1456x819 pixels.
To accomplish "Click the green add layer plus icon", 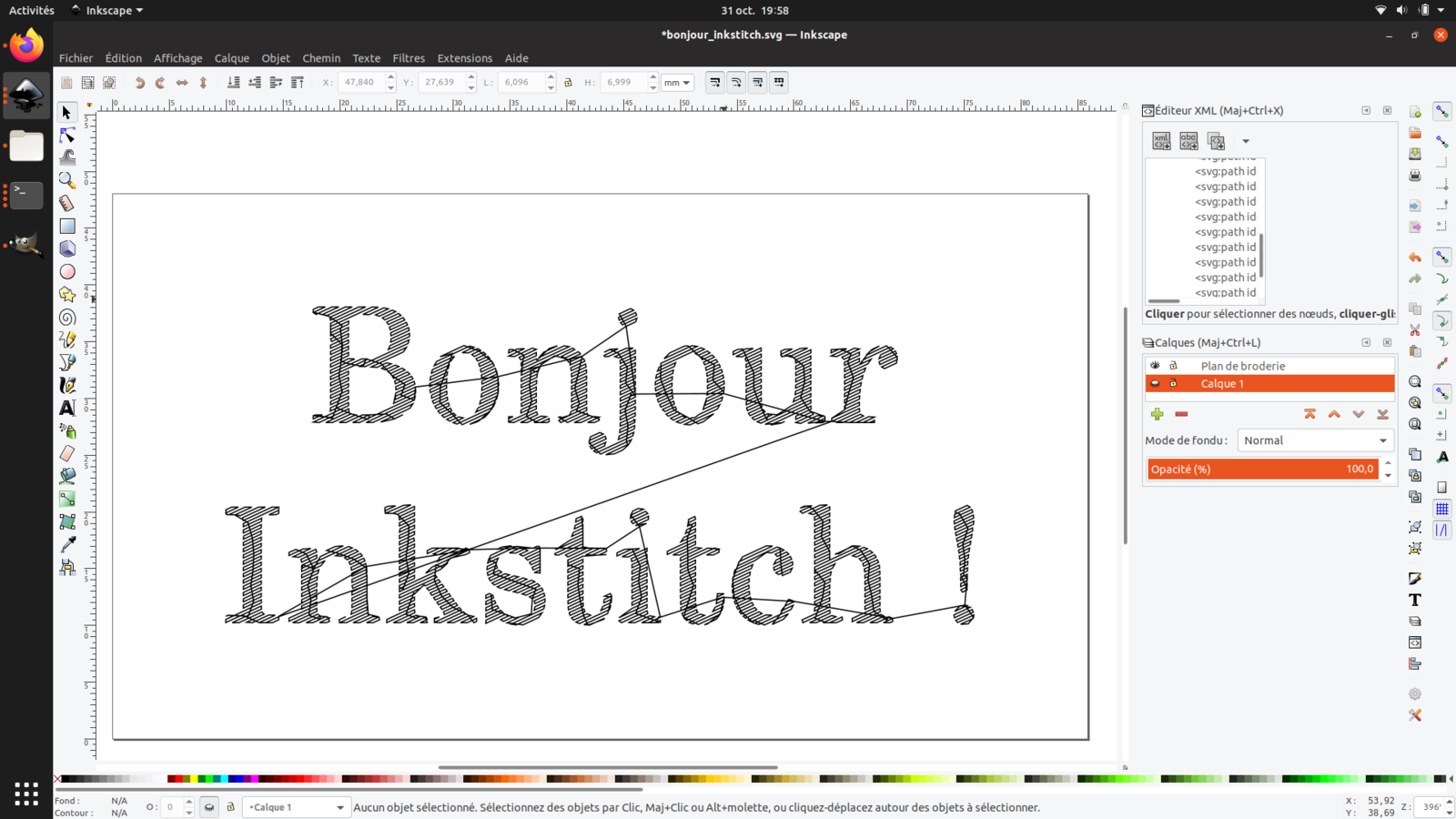I will point(1157,414).
